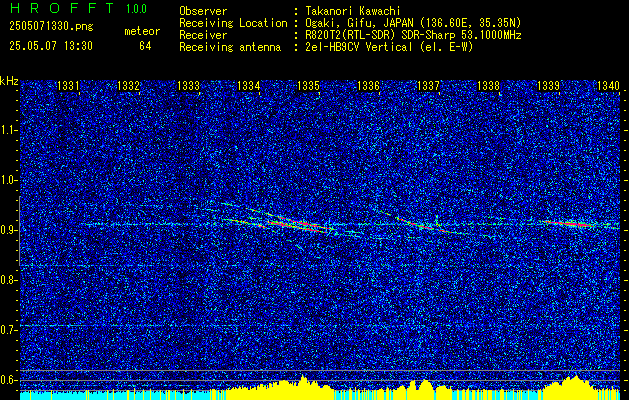This screenshot has width=629, height=400.
Task: Click time marker 1333
Action: [x=188, y=85]
